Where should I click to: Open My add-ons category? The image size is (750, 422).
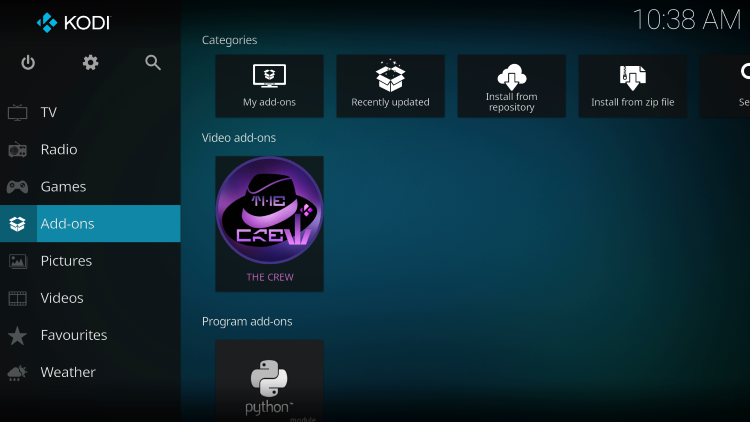point(269,86)
